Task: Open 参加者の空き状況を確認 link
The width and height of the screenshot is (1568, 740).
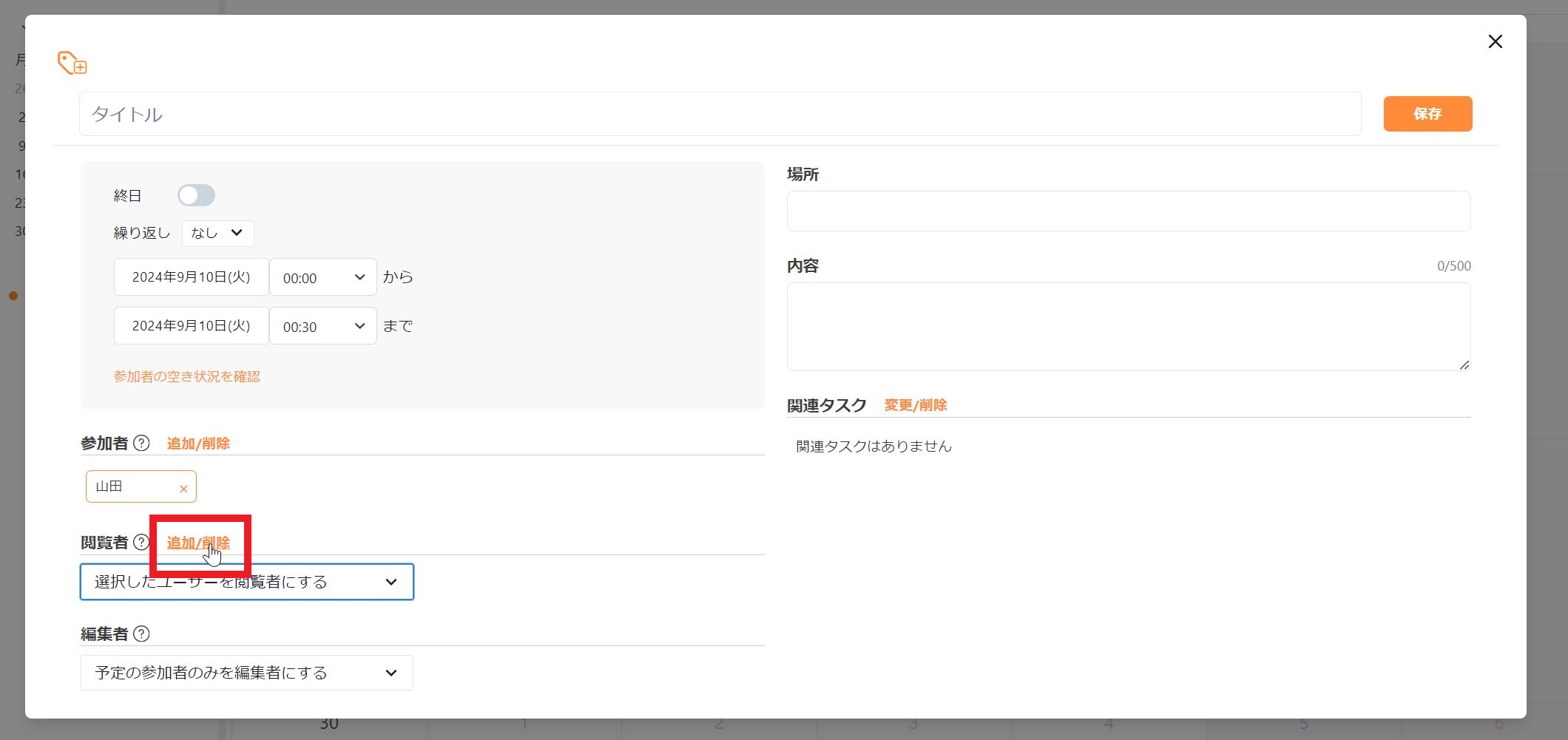Action: 187,376
